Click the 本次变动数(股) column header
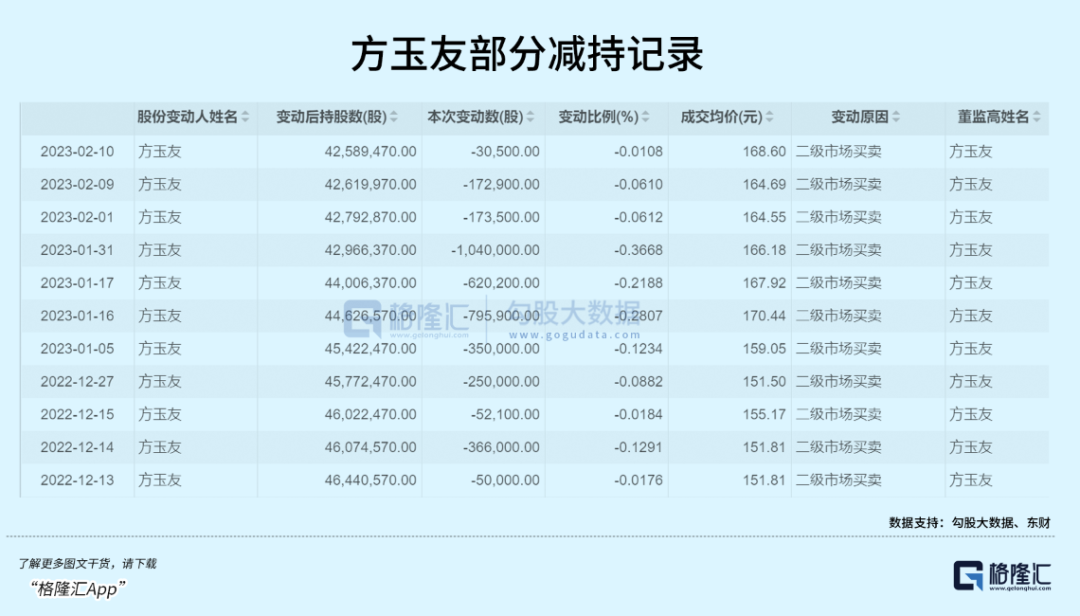This screenshot has width=1080, height=616. tap(475, 117)
